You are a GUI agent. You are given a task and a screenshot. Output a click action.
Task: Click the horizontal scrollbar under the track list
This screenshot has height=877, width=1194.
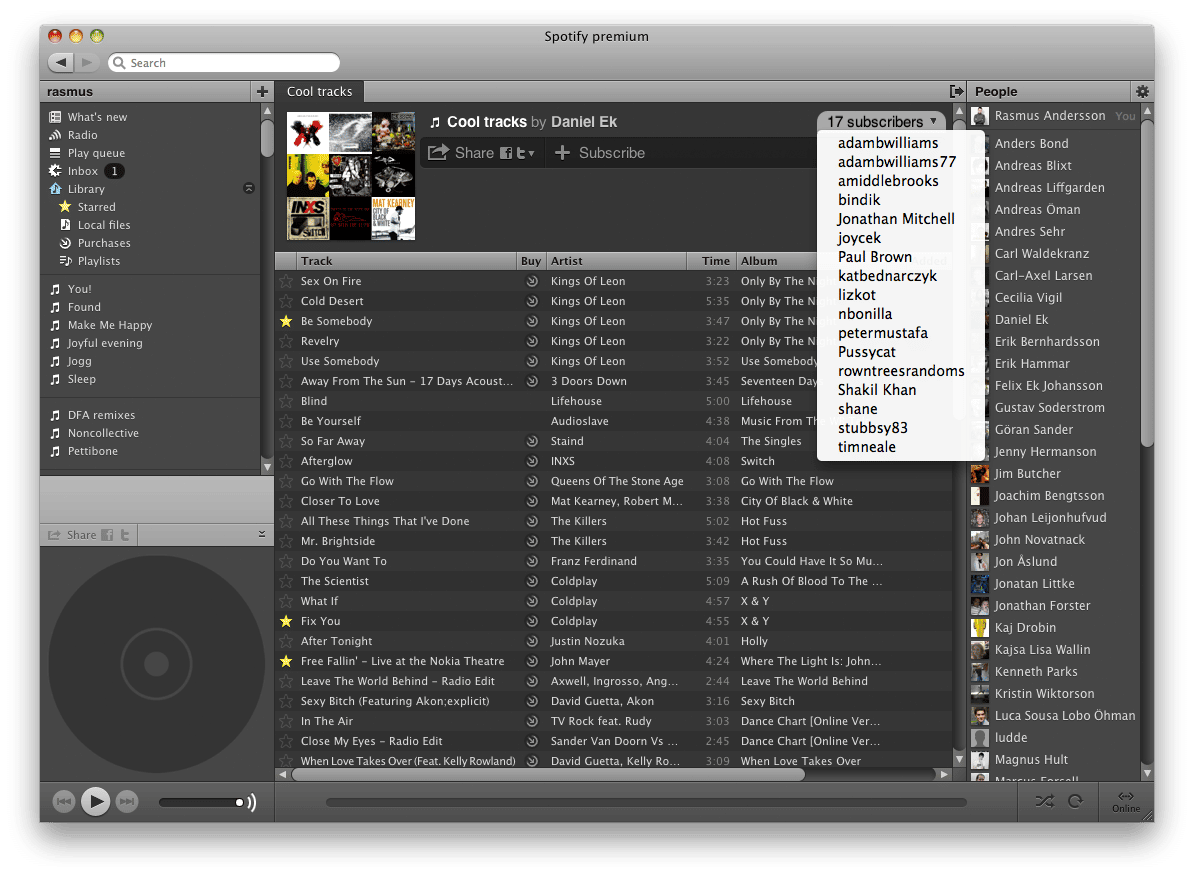coord(548,774)
